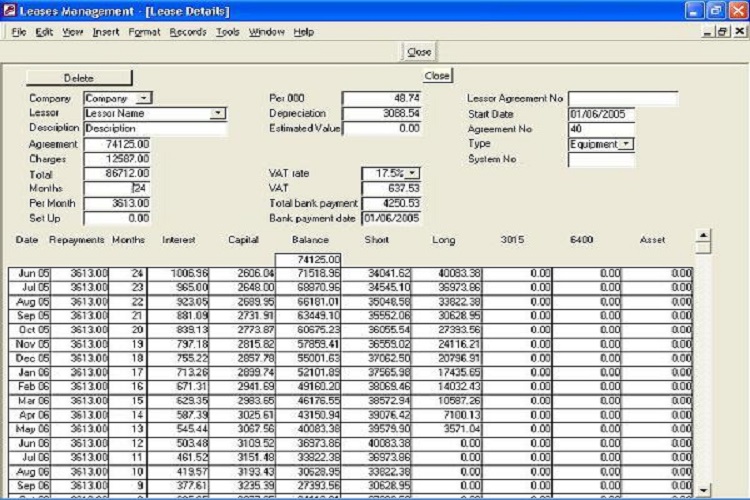Select the Dec 05 date cell
The height and width of the screenshot is (500, 750).
30,358
